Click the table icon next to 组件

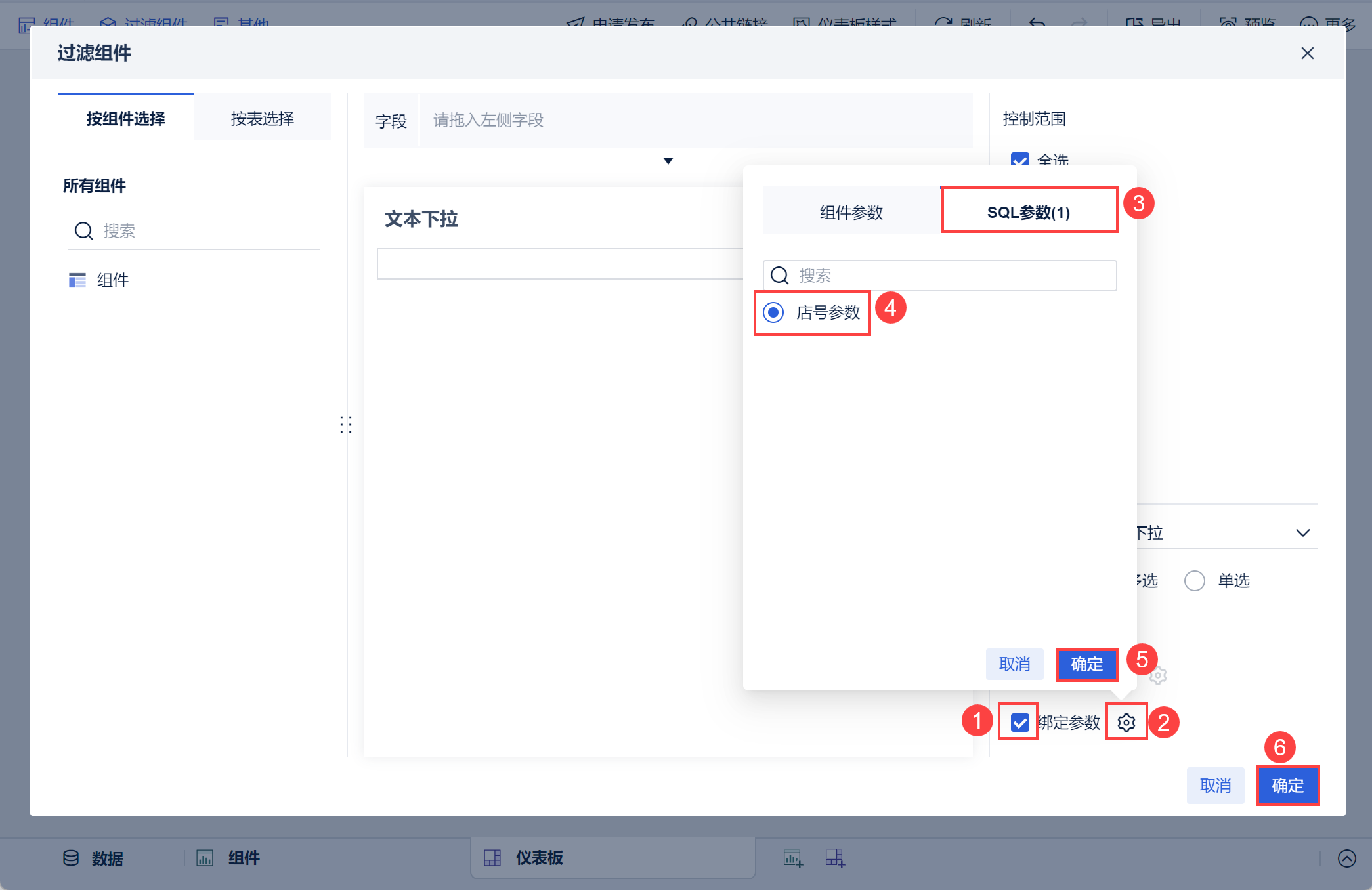[x=77, y=280]
